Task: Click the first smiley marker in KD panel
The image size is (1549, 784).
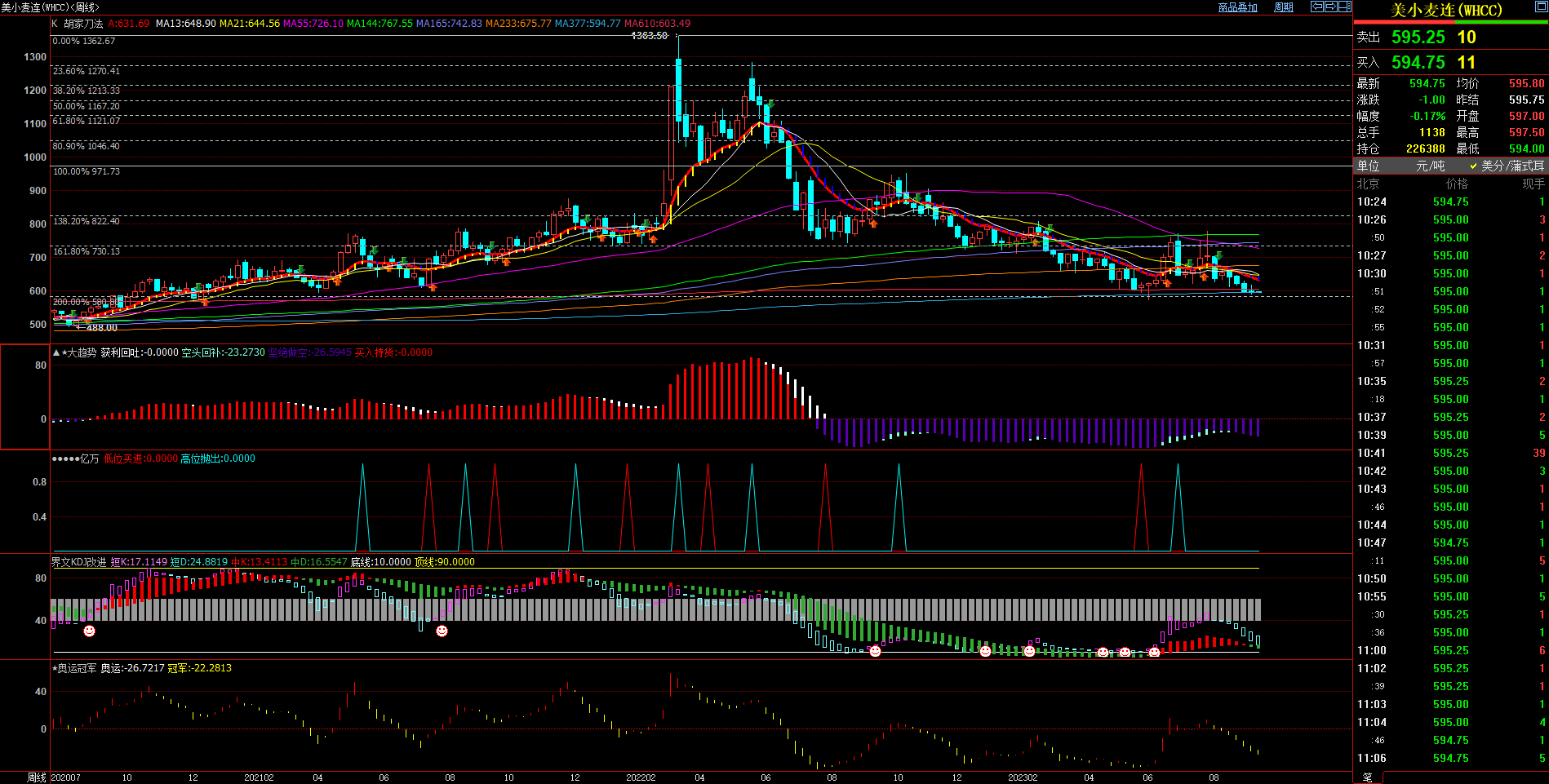Action: pyautogui.click(x=90, y=631)
